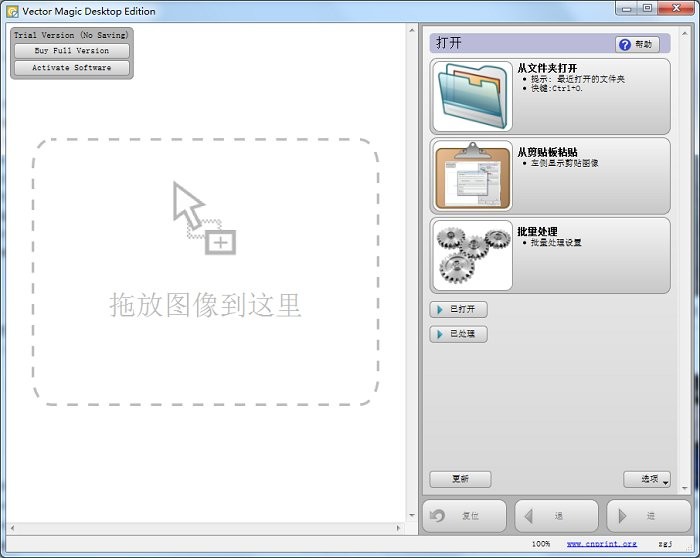Click the 打开 panel header
700x558 pixels.
click(x=550, y=44)
